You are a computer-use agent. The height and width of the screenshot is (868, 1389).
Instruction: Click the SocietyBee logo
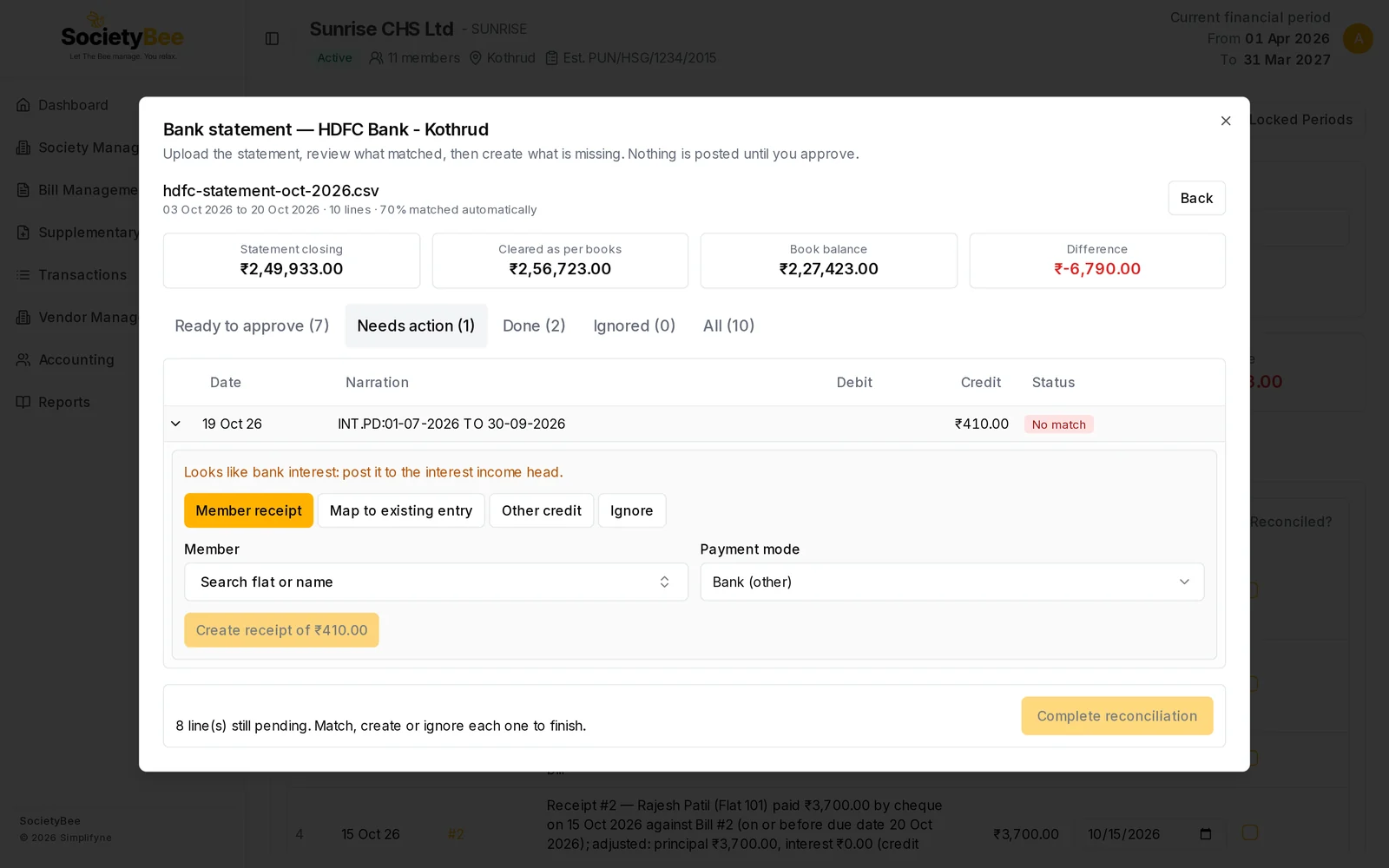[x=122, y=36]
